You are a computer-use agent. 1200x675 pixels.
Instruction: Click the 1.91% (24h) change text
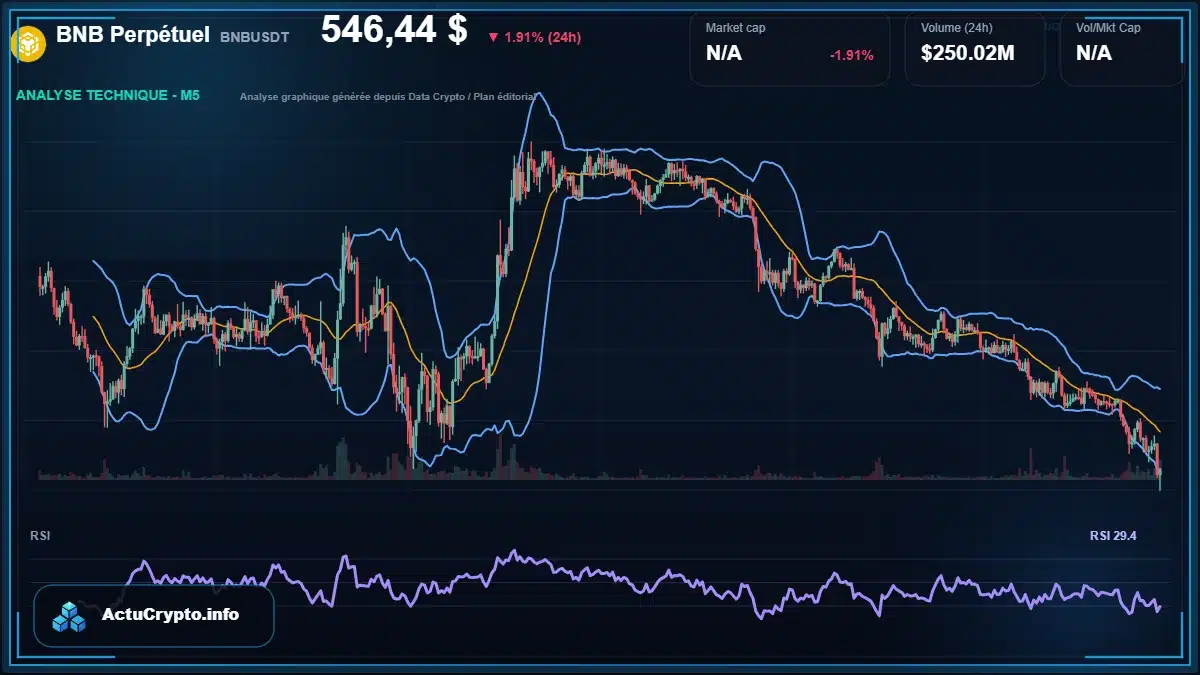pyautogui.click(x=543, y=38)
